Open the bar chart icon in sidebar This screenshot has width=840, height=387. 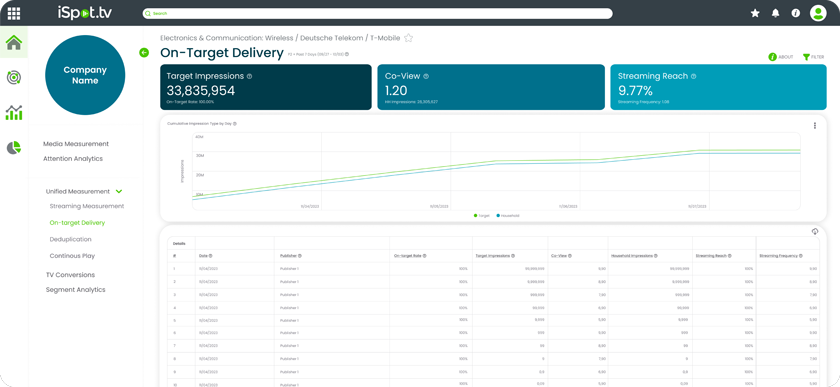coord(14,113)
